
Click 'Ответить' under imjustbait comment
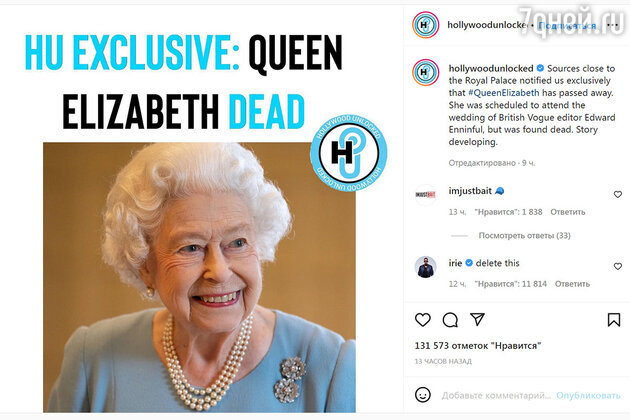(x=568, y=212)
